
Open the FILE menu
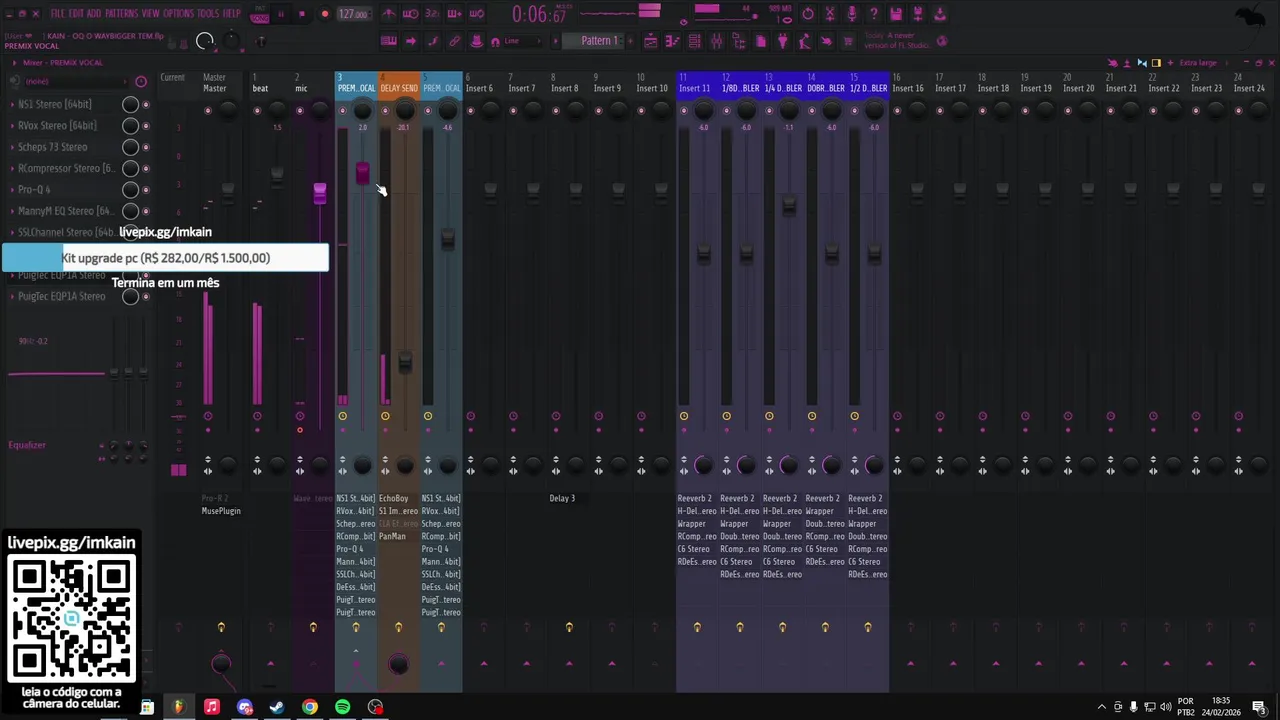(58, 14)
